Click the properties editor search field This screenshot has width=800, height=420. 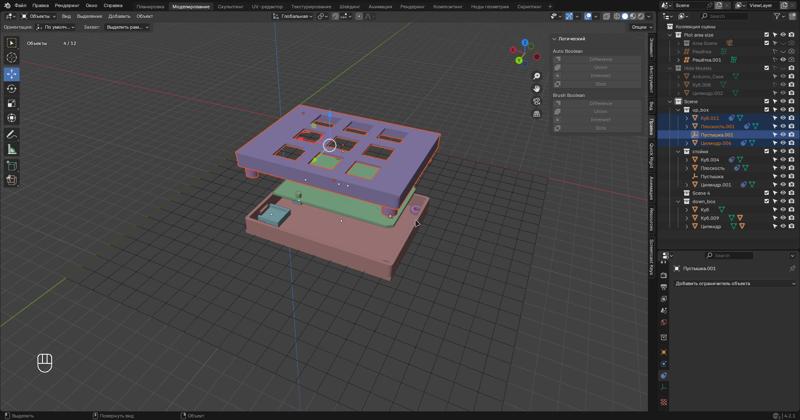pyautogui.click(x=729, y=255)
